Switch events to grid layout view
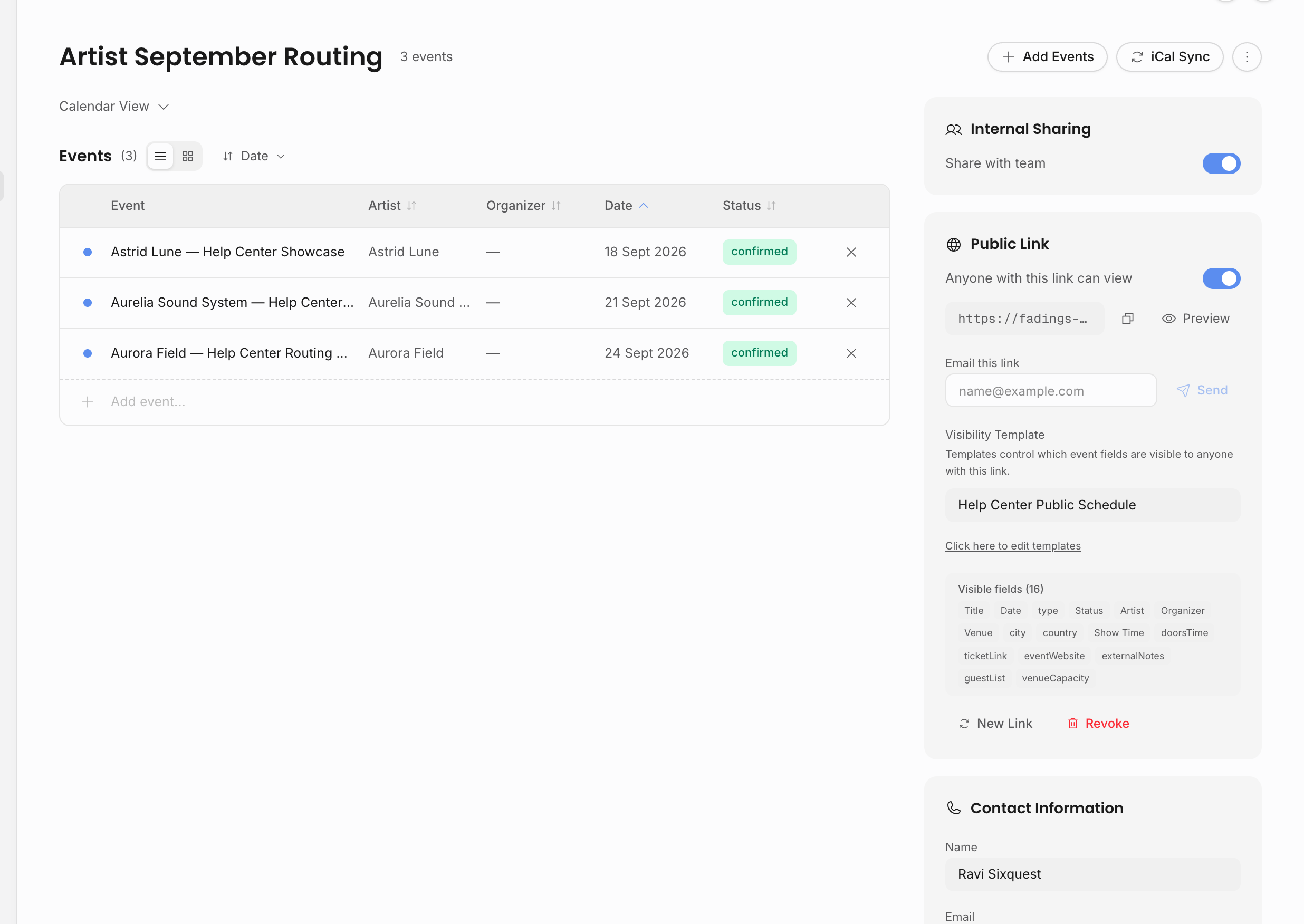 188,156
